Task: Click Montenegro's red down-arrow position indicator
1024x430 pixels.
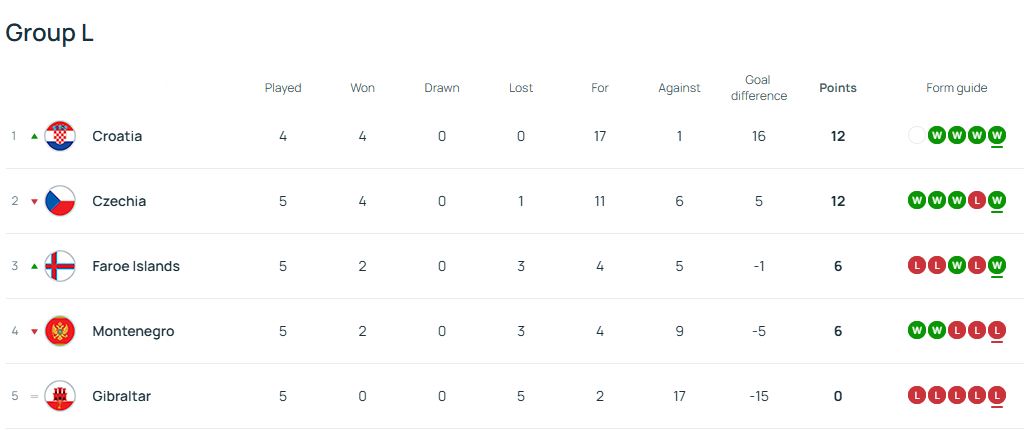Action: 35,331
